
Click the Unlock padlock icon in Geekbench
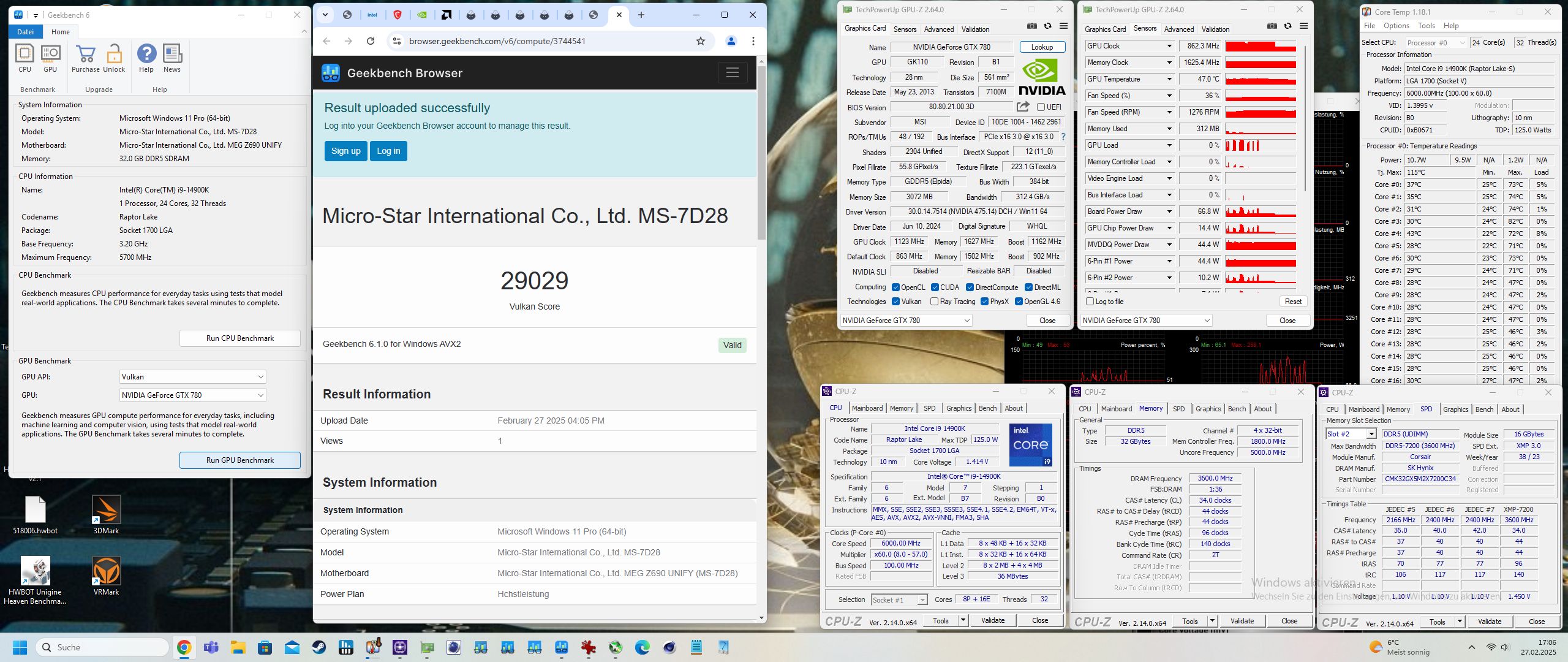coord(114,59)
